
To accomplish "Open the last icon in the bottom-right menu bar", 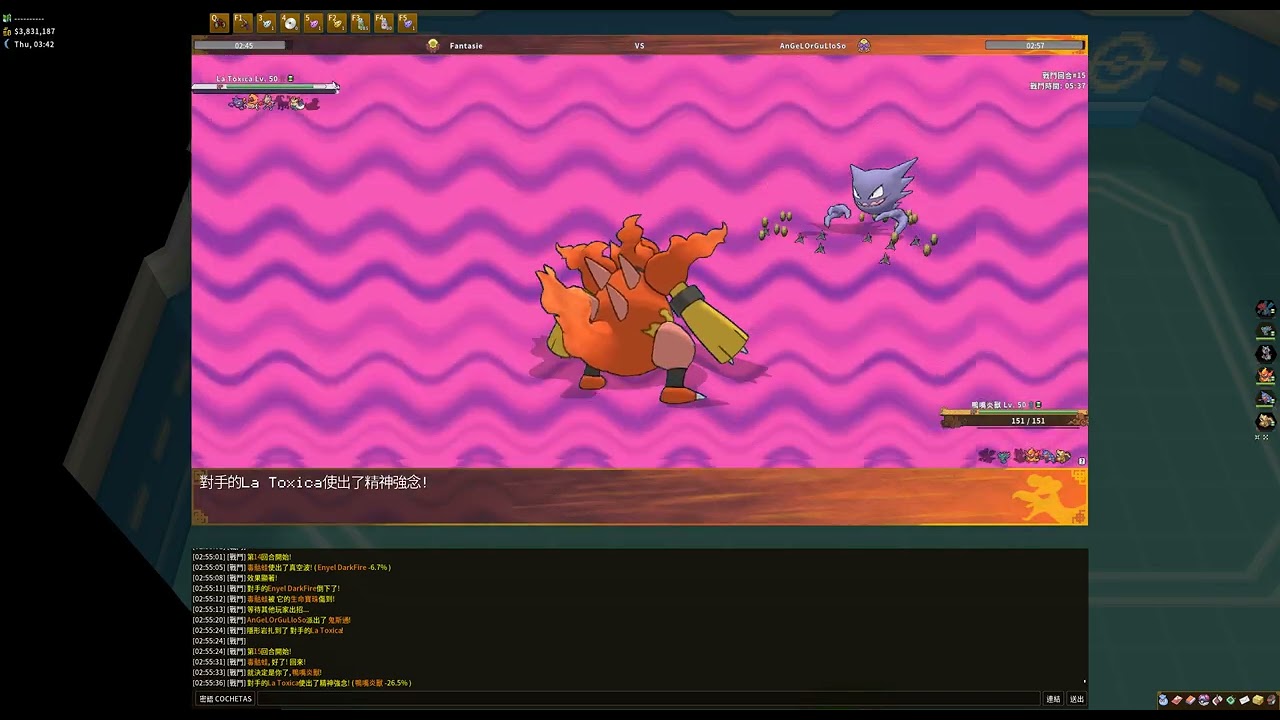I will click(1271, 700).
